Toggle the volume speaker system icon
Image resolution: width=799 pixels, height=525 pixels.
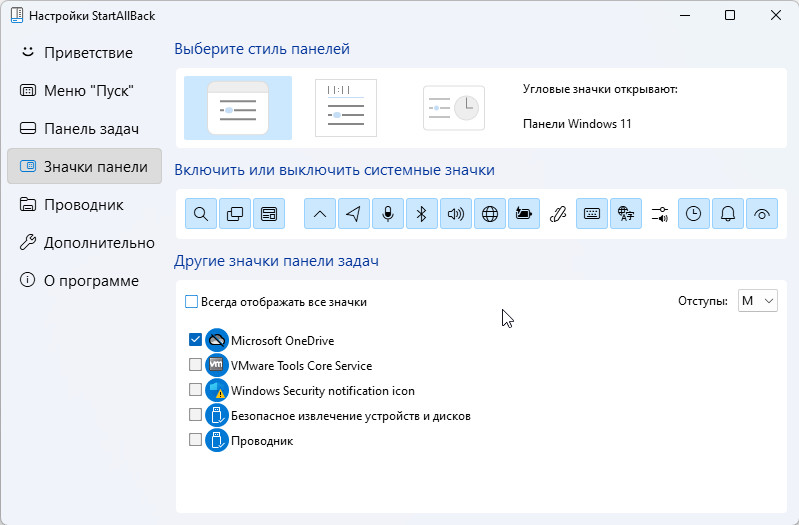pos(456,213)
